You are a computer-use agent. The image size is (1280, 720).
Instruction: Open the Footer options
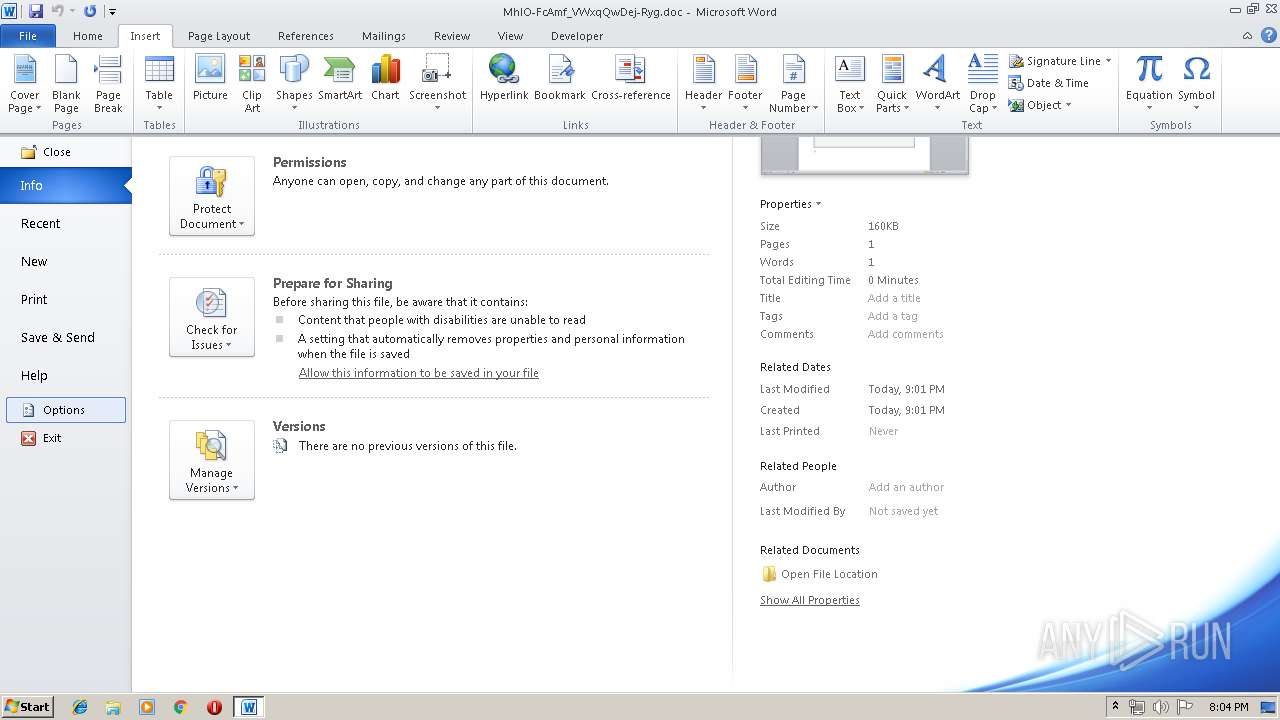coord(745,84)
